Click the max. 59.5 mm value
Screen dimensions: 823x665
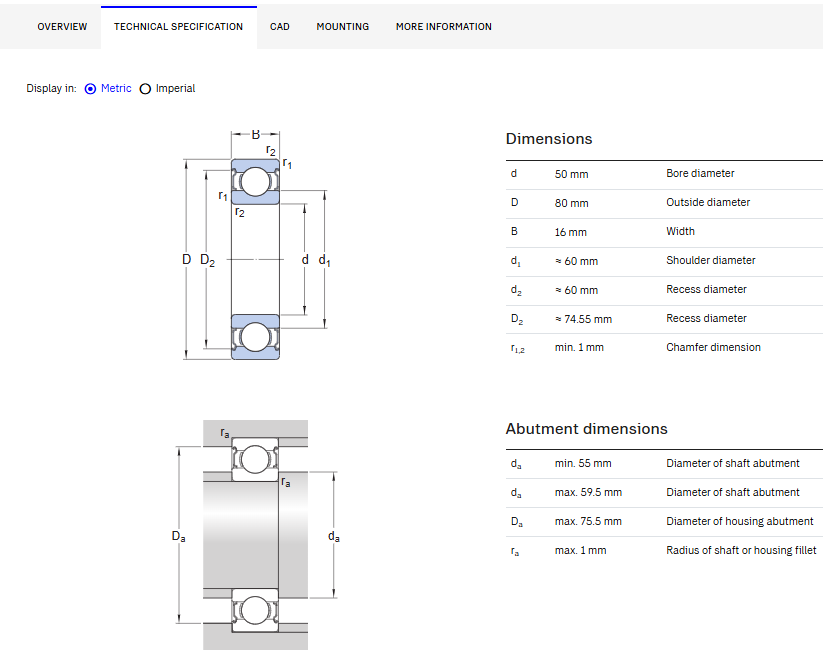click(x=588, y=492)
